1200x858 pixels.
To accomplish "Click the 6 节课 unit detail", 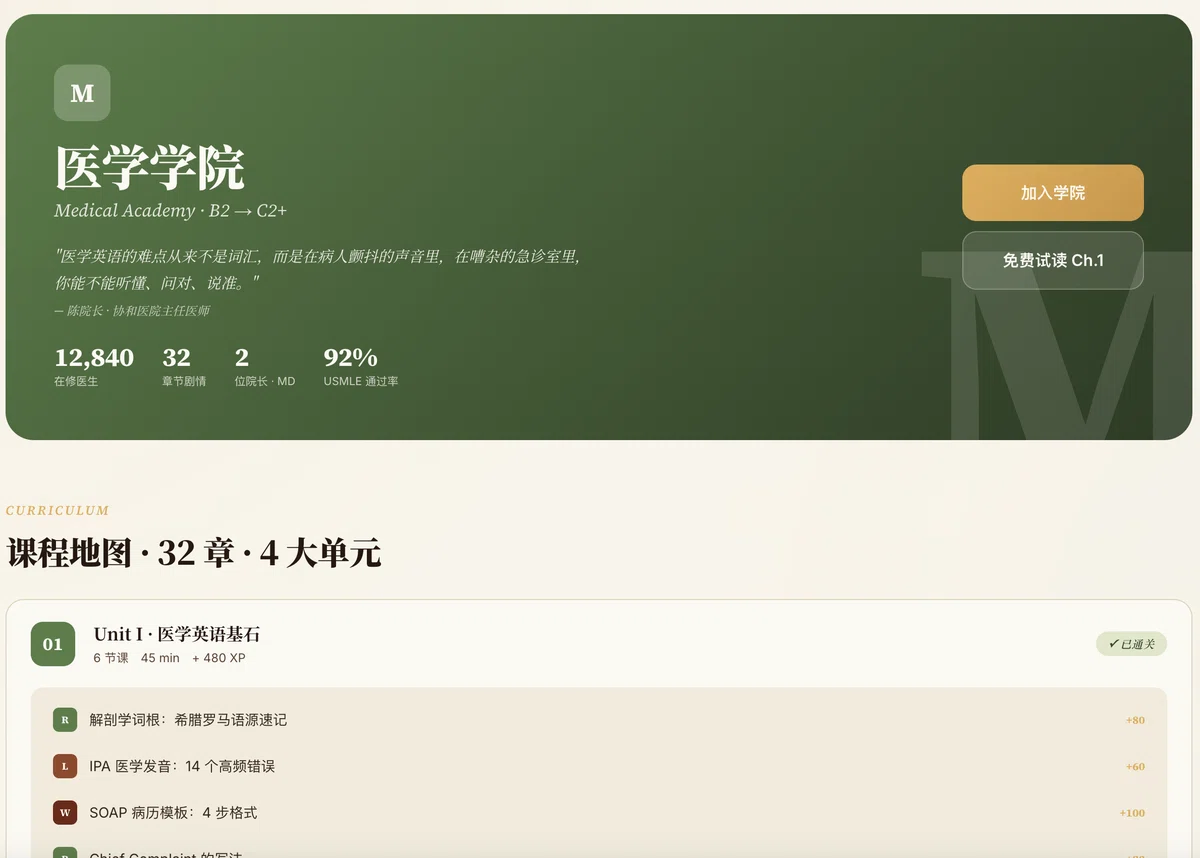I will [111, 658].
